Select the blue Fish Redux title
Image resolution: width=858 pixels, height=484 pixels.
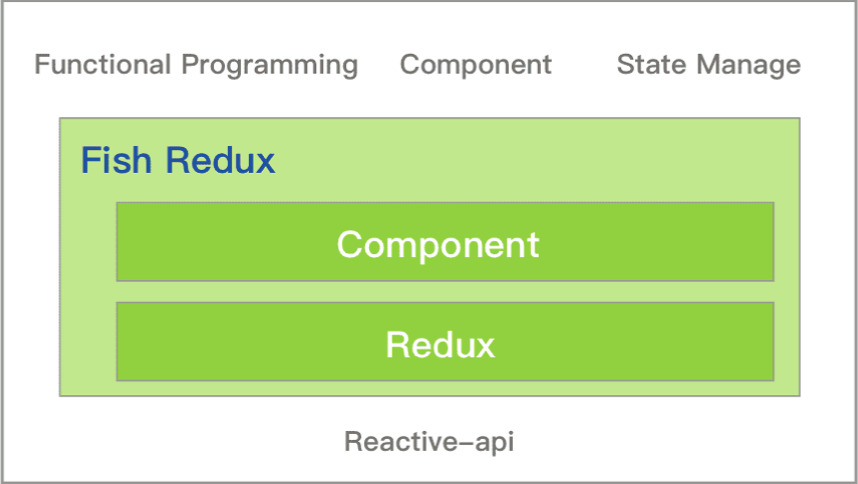178,160
